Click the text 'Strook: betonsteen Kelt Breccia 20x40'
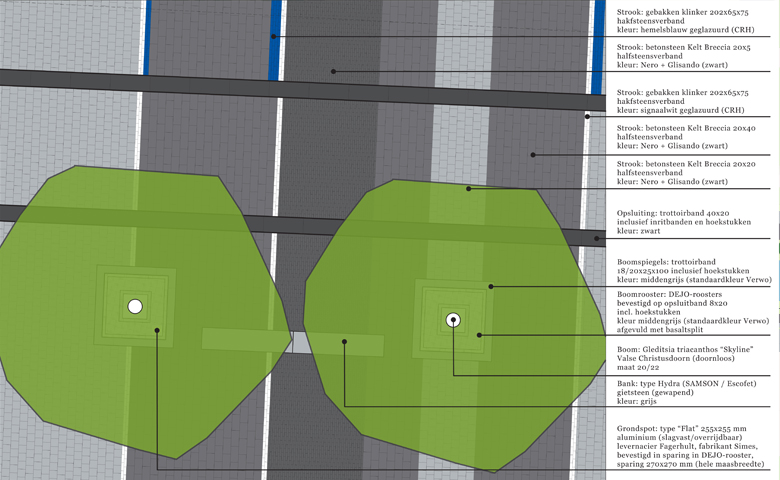Screen dimensions: 780x480 click(686, 128)
